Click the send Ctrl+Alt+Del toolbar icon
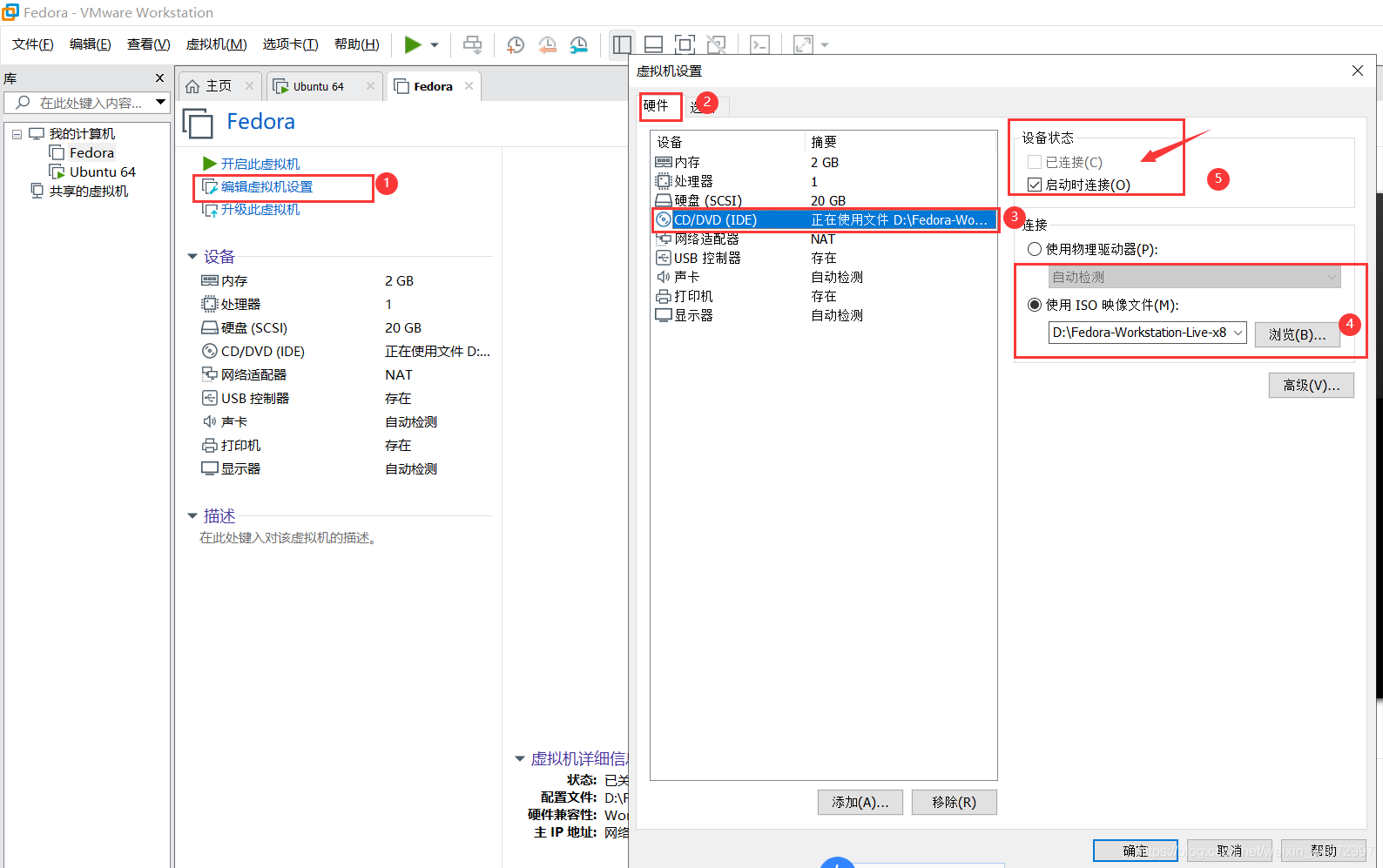The height and width of the screenshot is (868, 1383). click(x=472, y=44)
